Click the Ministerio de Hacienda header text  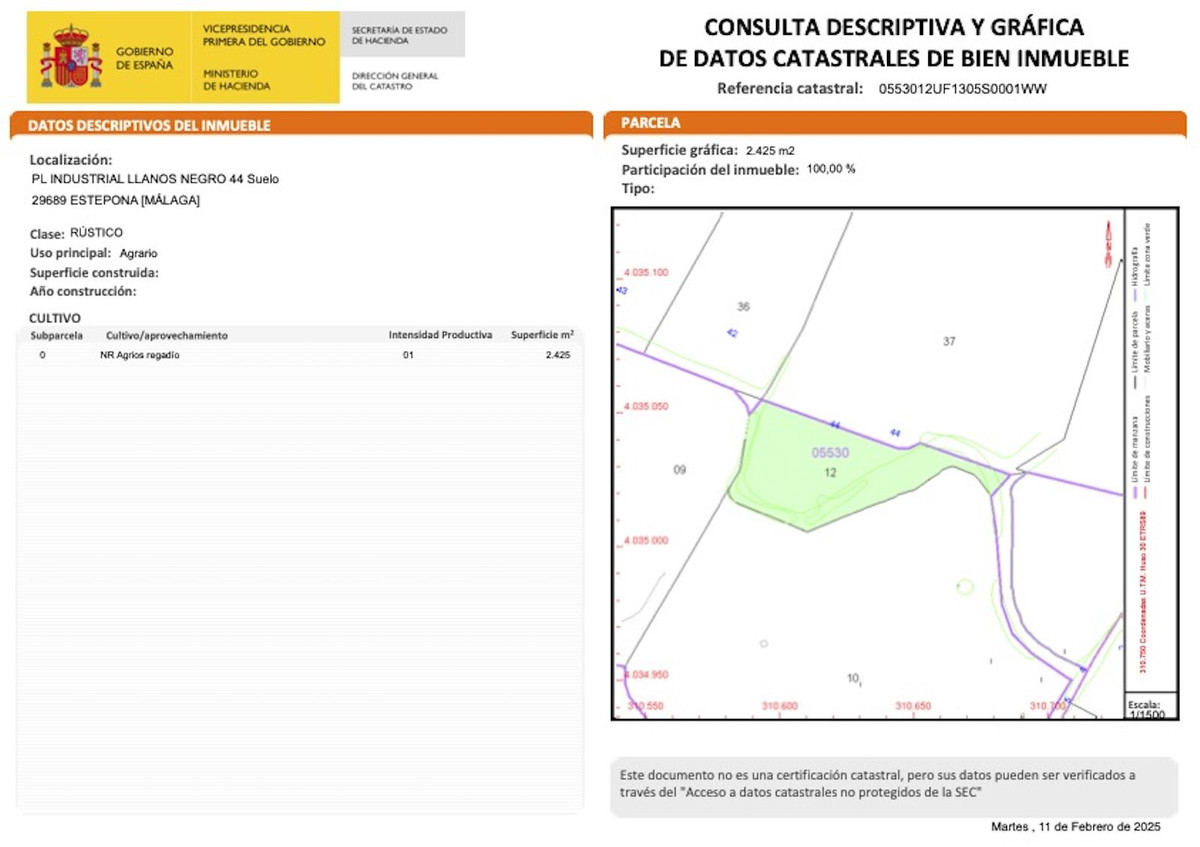click(236, 80)
